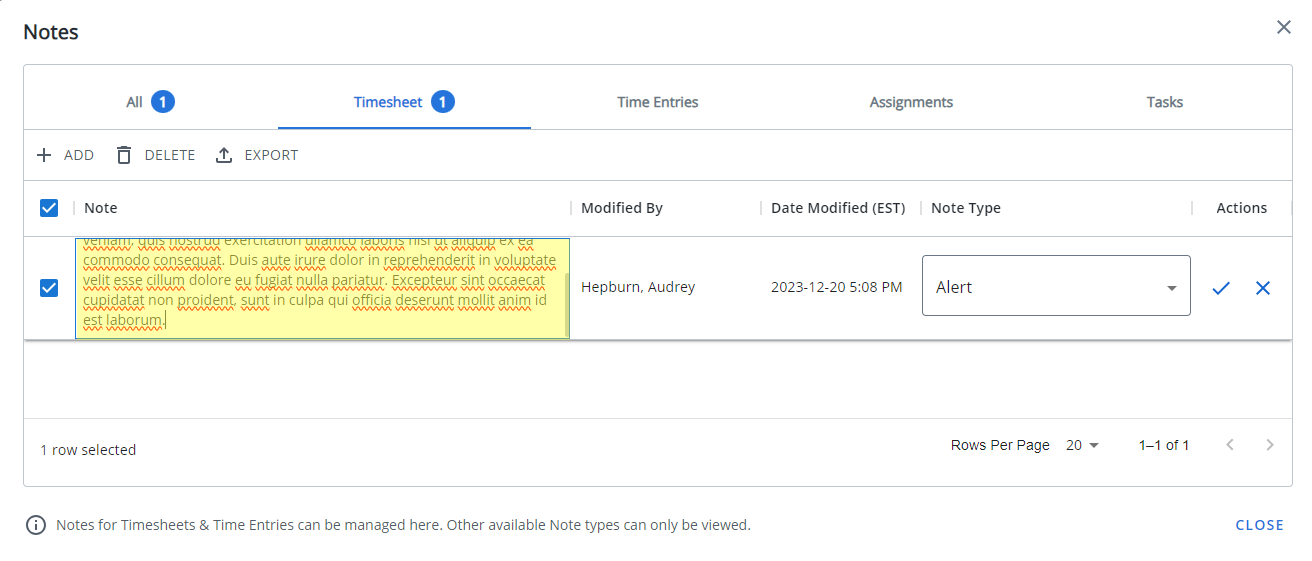This screenshot has height=561, width=1312.
Task: Click the info icon beside notes message
Action: (36, 525)
